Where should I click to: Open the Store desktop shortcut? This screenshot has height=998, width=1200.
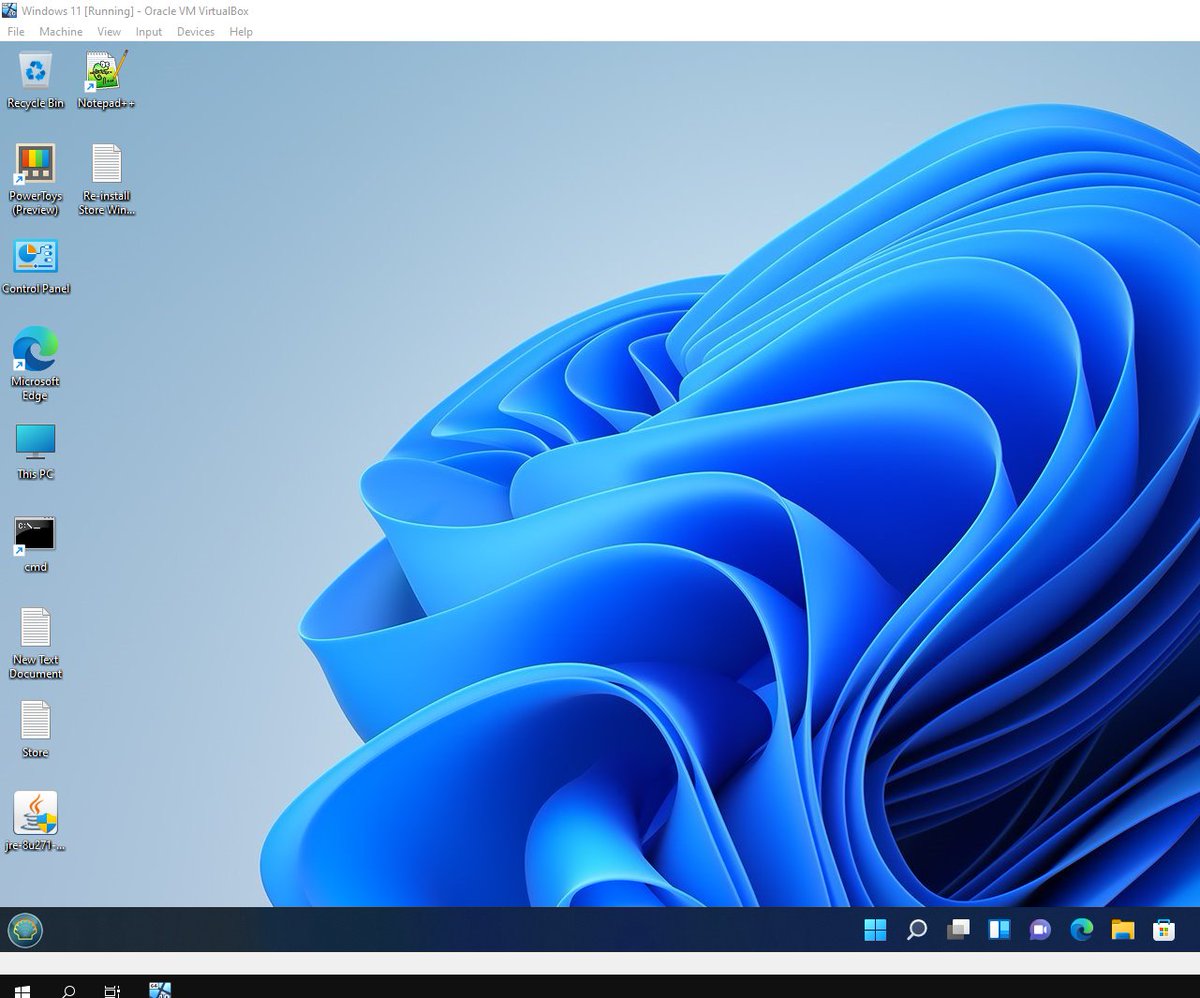click(34, 722)
